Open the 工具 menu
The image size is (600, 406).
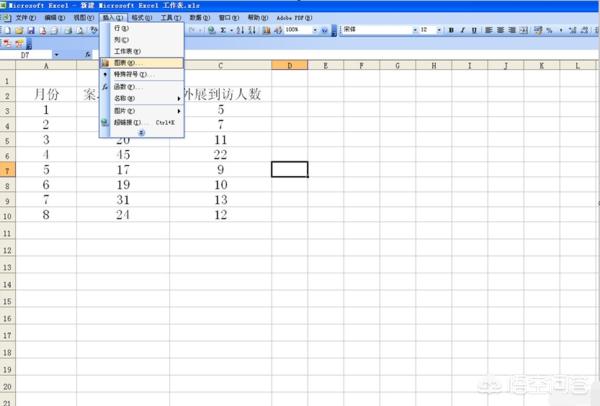171,18
